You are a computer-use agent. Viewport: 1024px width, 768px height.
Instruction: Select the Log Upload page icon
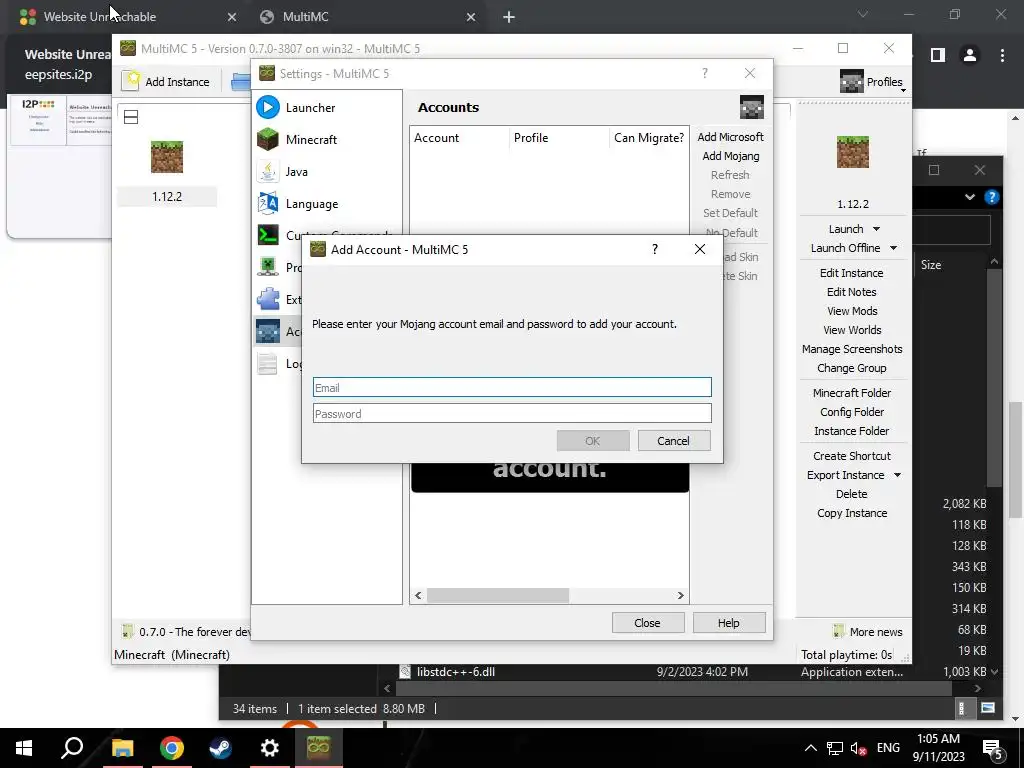coord(268,363)
